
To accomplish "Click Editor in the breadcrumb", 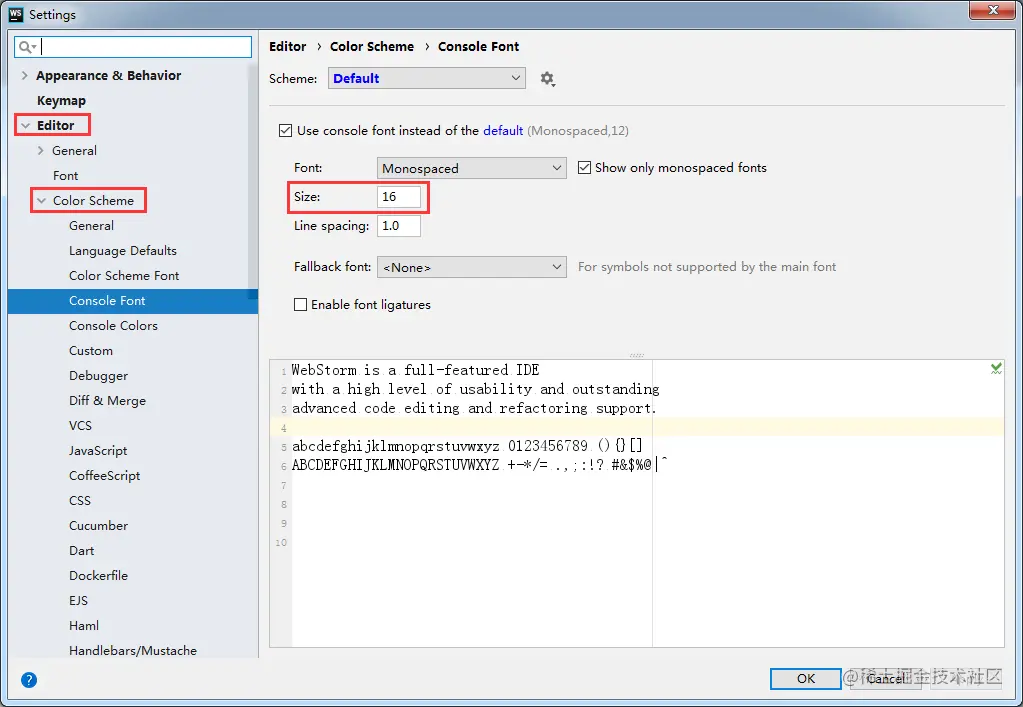I will coord(288,46).
